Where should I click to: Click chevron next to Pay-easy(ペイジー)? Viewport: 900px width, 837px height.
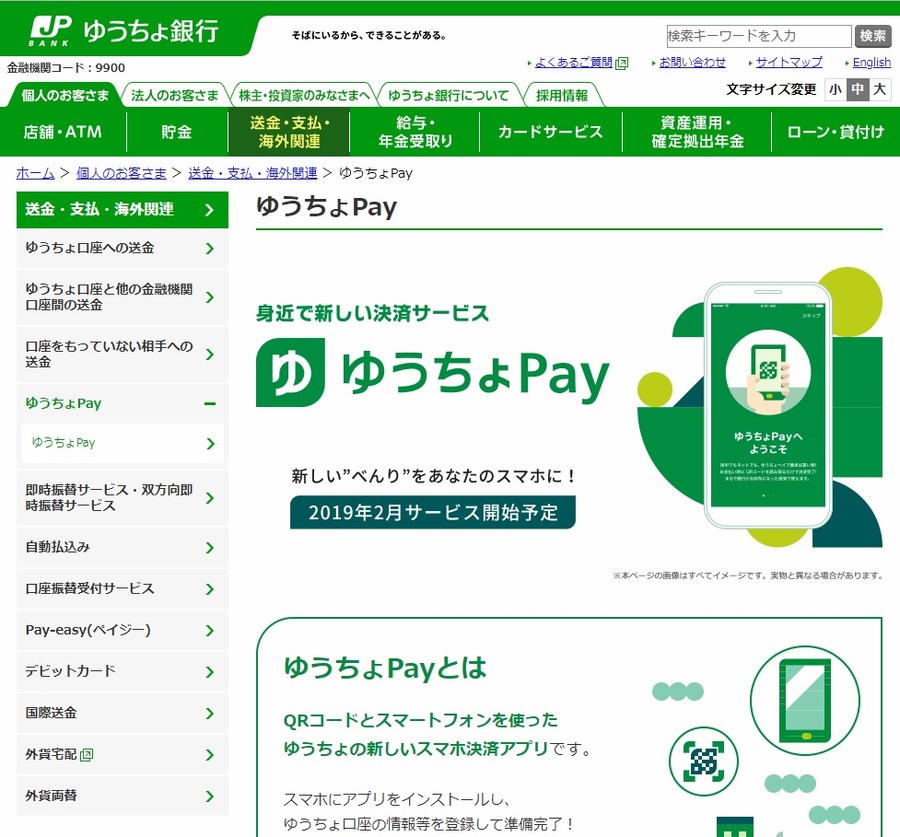[210, 631]
